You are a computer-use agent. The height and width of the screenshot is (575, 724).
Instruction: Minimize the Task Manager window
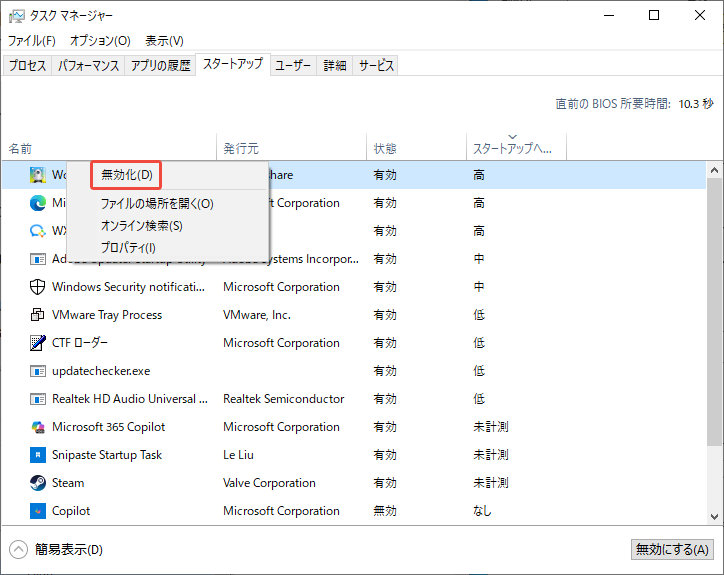[609, 15]
